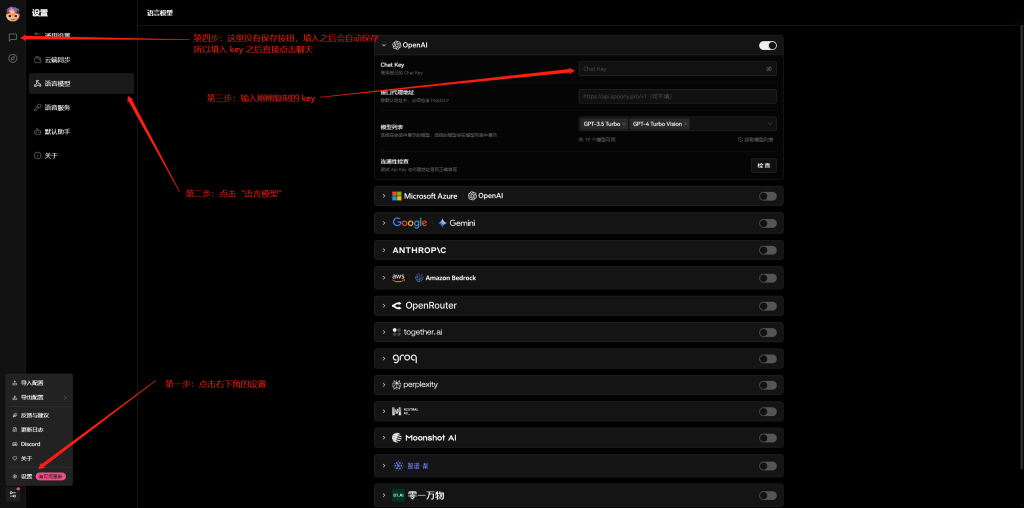This screenshot has height=508, width=1024.
Task: Click the bottom-left settings sliders icon
Action: (x=13, y=494)
